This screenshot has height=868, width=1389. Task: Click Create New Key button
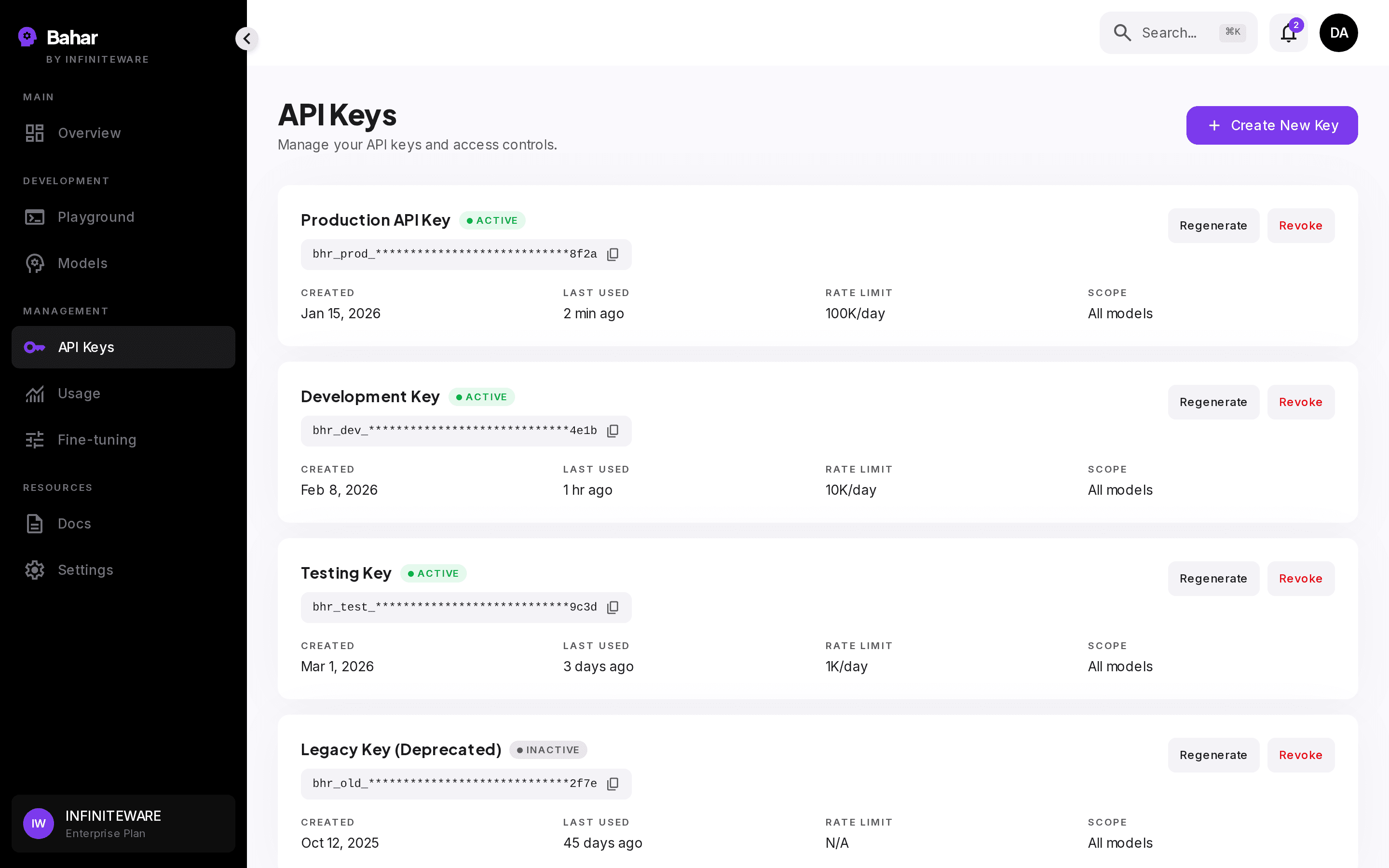point(1272,125)
